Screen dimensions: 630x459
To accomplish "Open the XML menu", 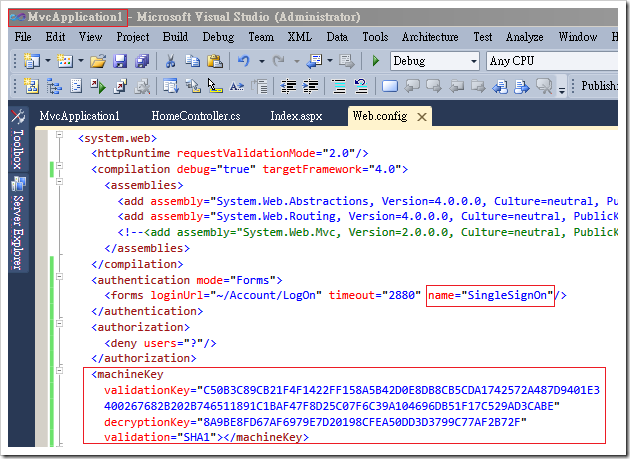I will (299, 37).
